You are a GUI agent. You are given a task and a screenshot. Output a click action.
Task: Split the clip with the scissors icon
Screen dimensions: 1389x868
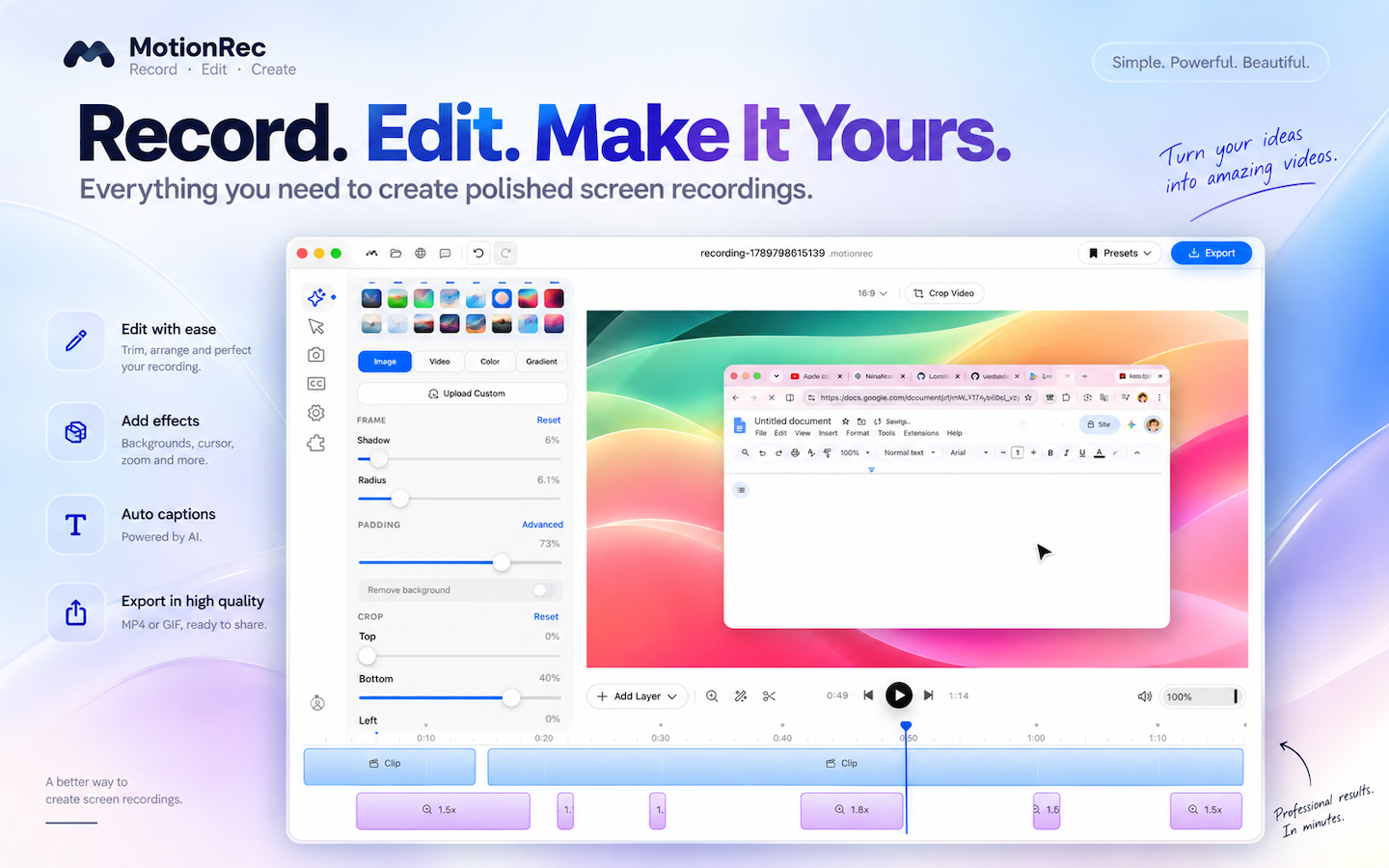(x=769, y=696)
